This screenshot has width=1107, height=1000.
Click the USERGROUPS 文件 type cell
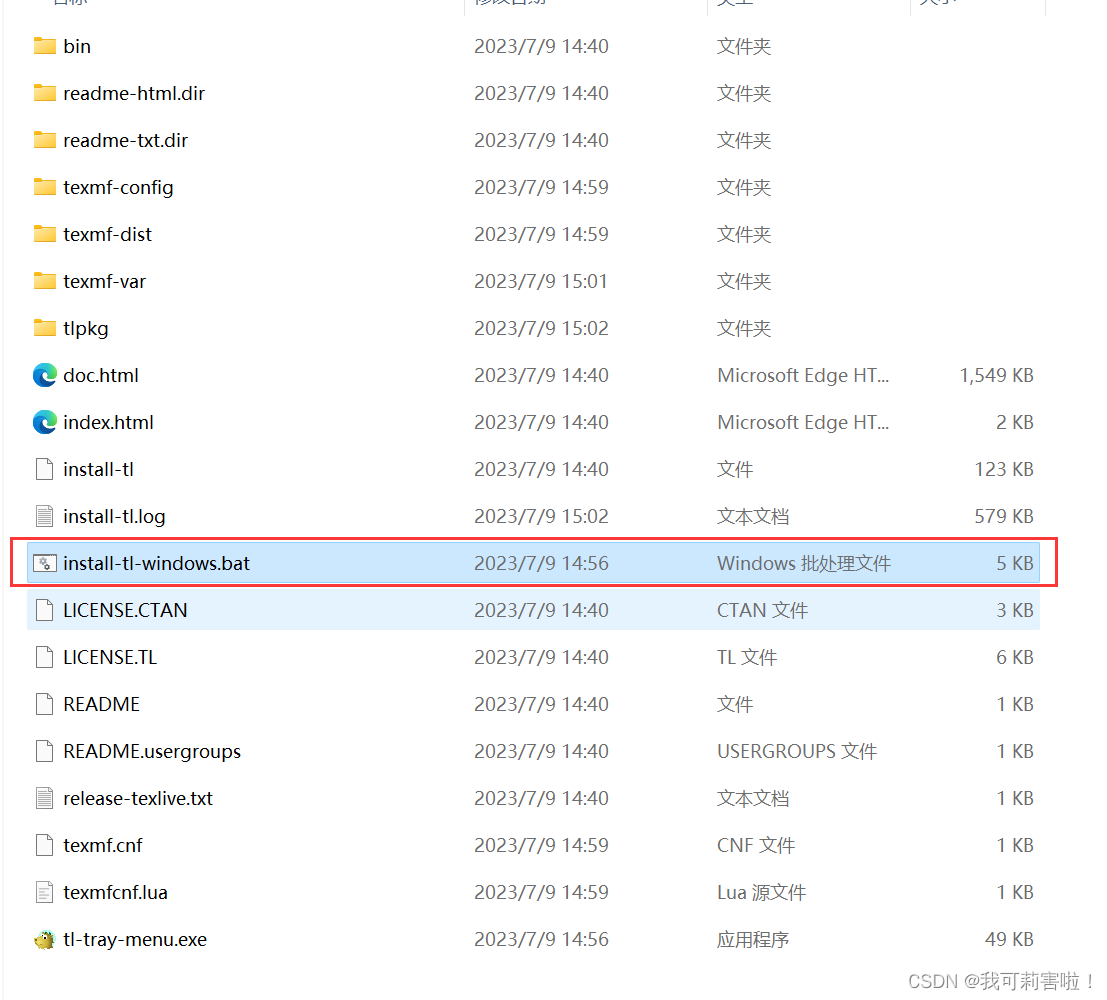pos(796,751)
